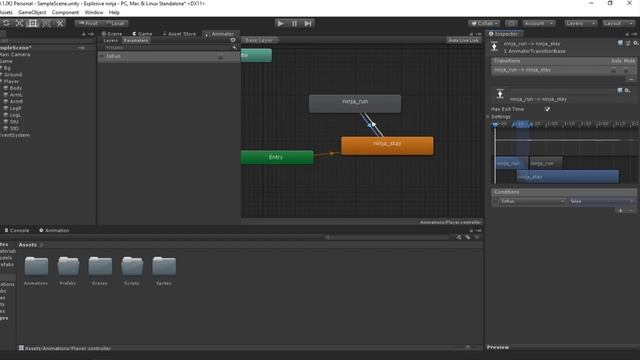Screen dimensions: 640x360
Task: Open the Inspector header gear settings
Action: tap(636, 43)
